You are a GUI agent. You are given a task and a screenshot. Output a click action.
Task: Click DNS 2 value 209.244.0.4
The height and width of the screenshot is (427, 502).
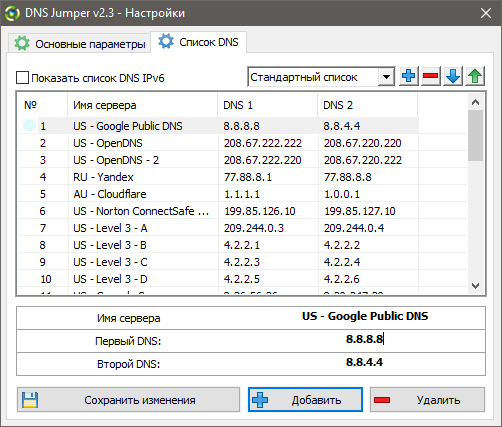coord(354,228)
